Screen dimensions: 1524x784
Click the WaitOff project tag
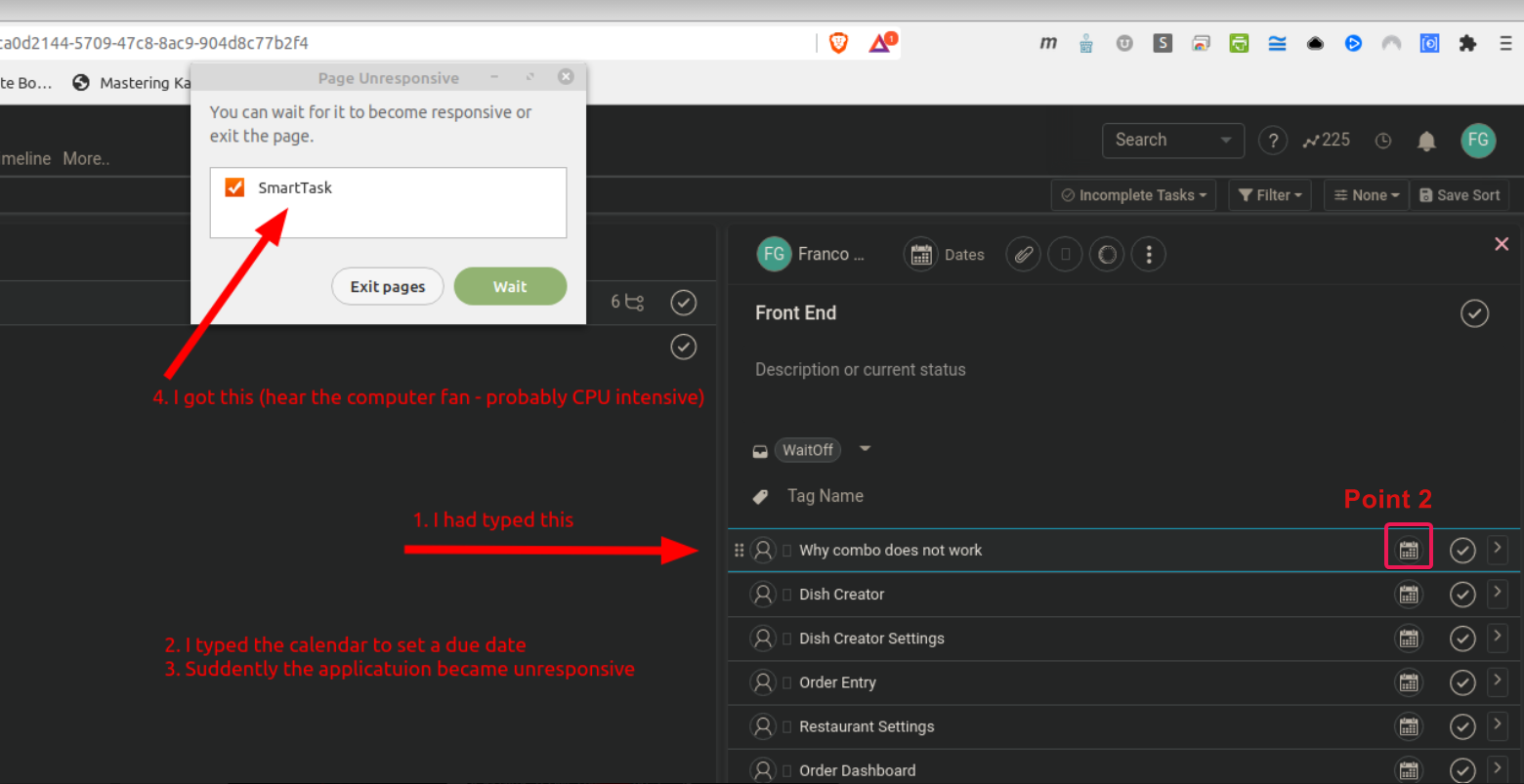pos(808,450)
